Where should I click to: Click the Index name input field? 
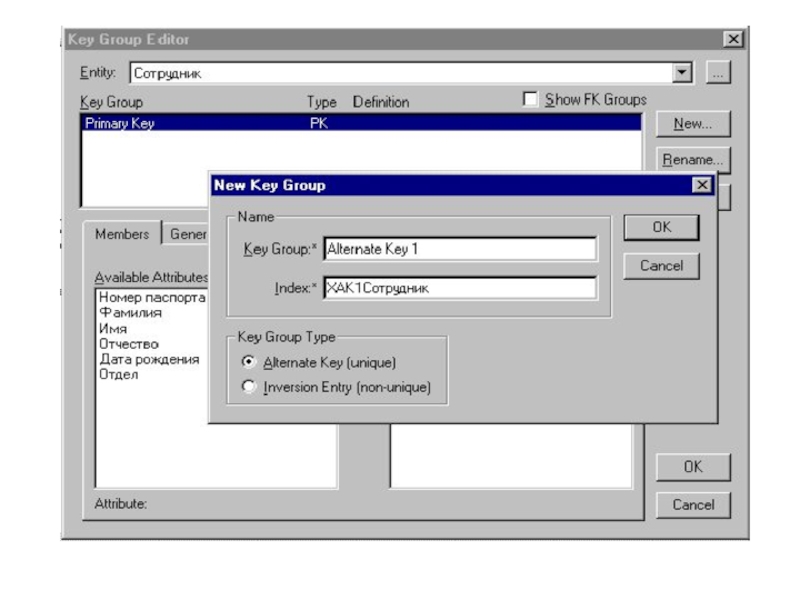coord(459,288)
